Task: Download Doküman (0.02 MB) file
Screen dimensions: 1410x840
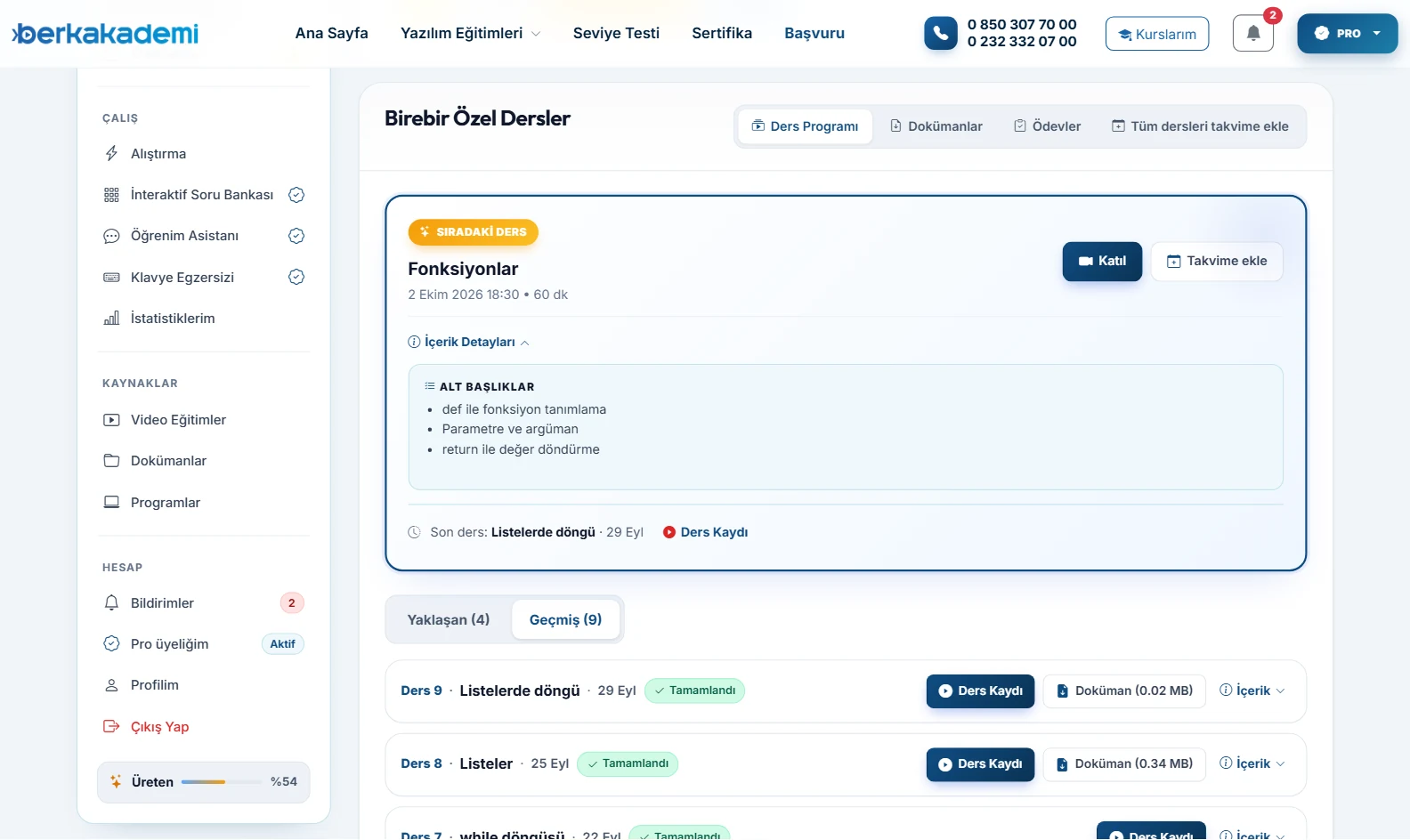Action: (x=1124, y=691)
